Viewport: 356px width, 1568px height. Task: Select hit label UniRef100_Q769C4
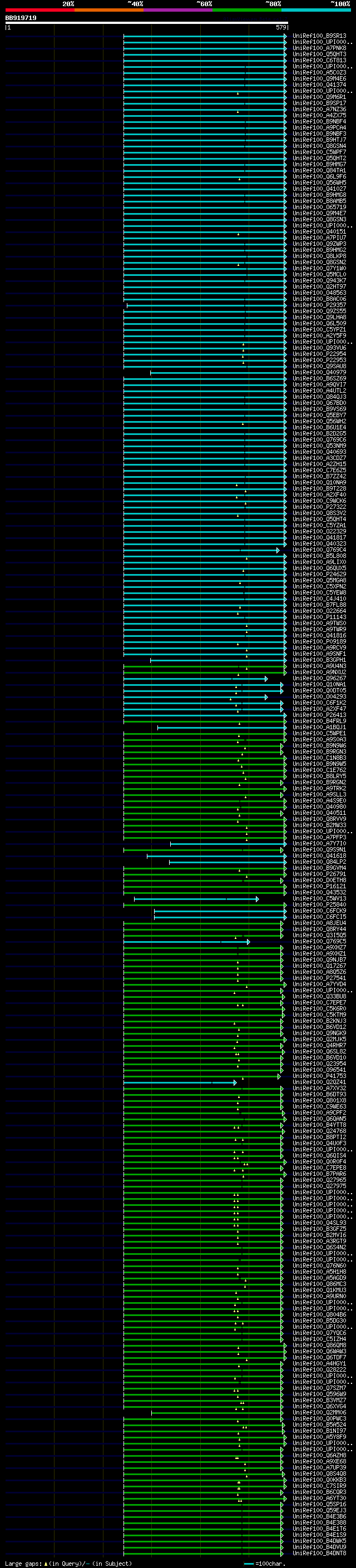(319, 550)
